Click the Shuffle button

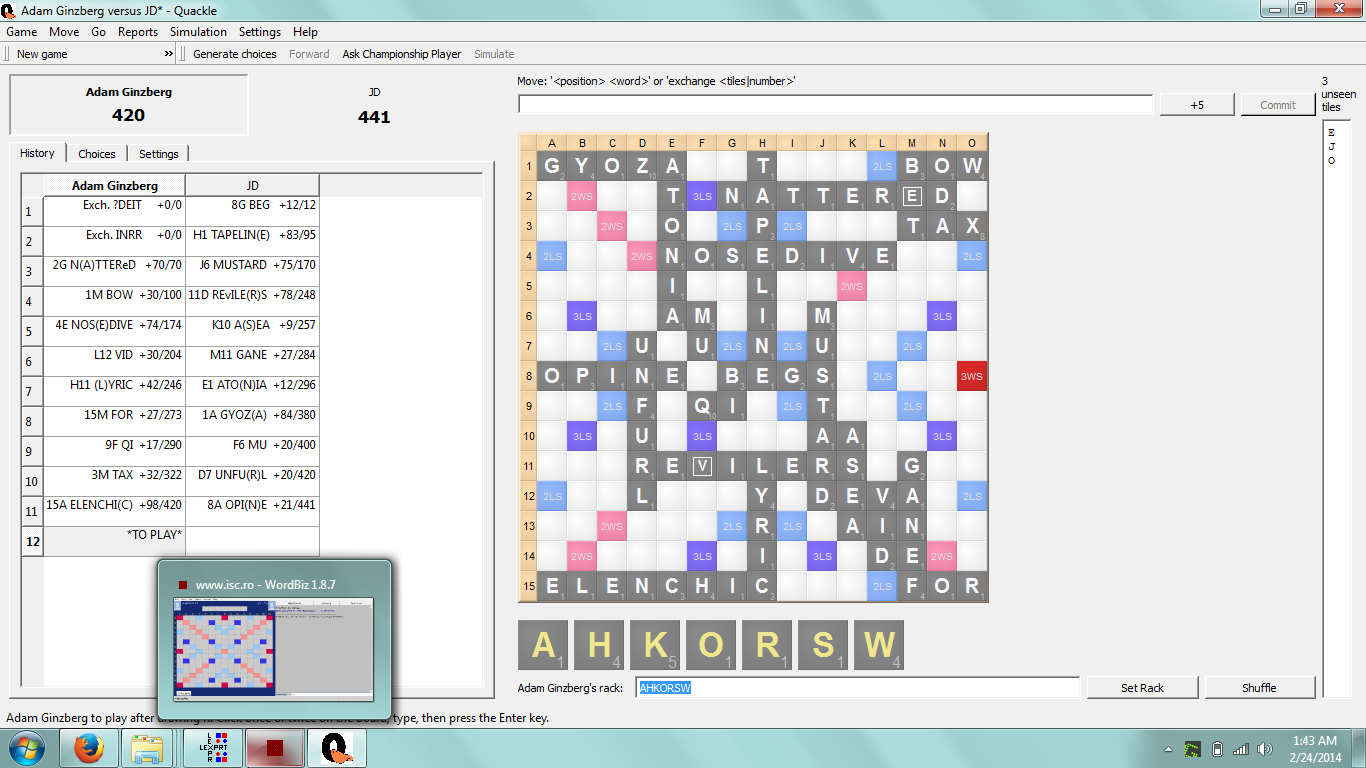point(1260,687)
